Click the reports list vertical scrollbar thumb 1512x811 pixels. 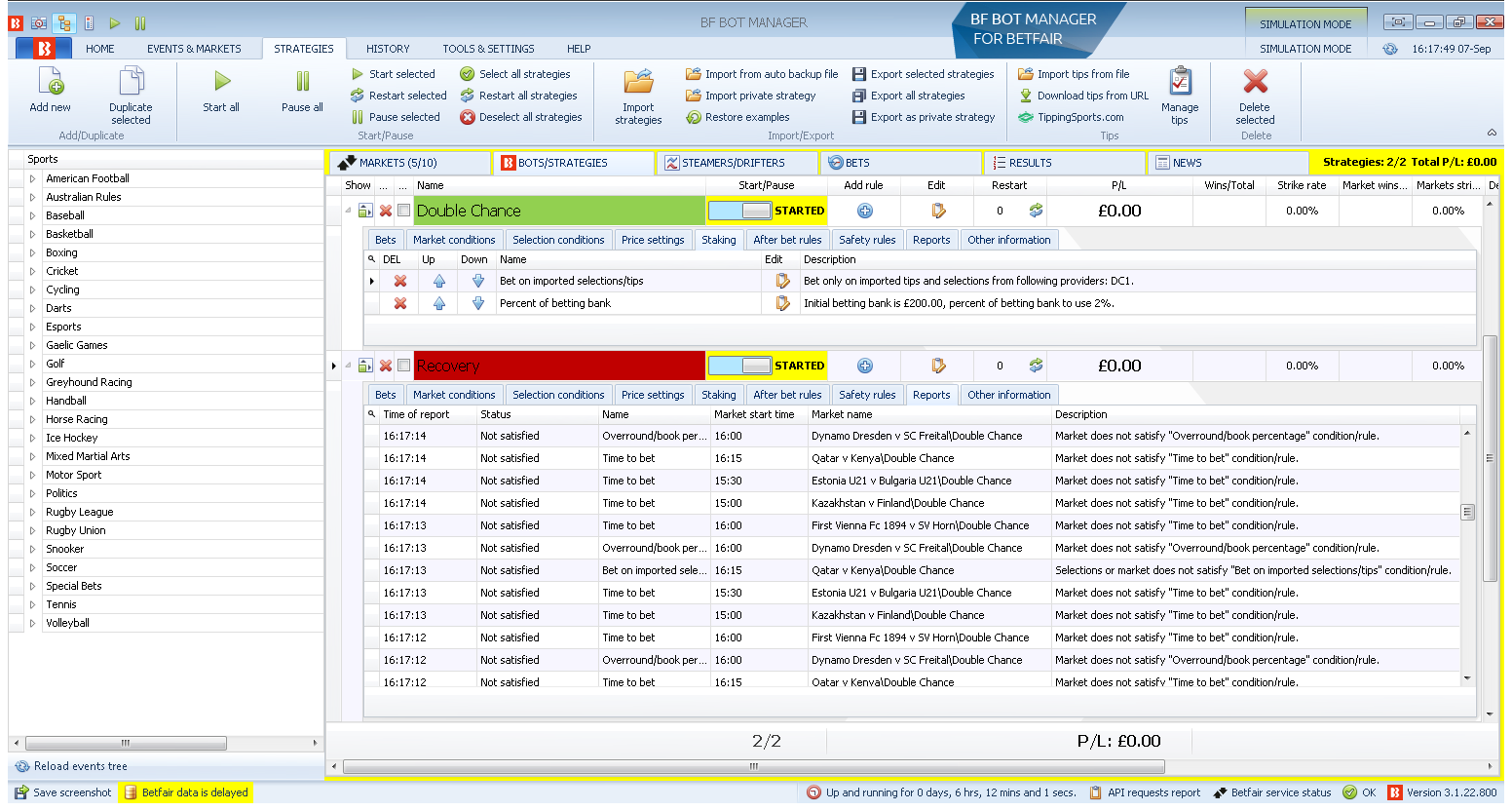click(1467, 512)
